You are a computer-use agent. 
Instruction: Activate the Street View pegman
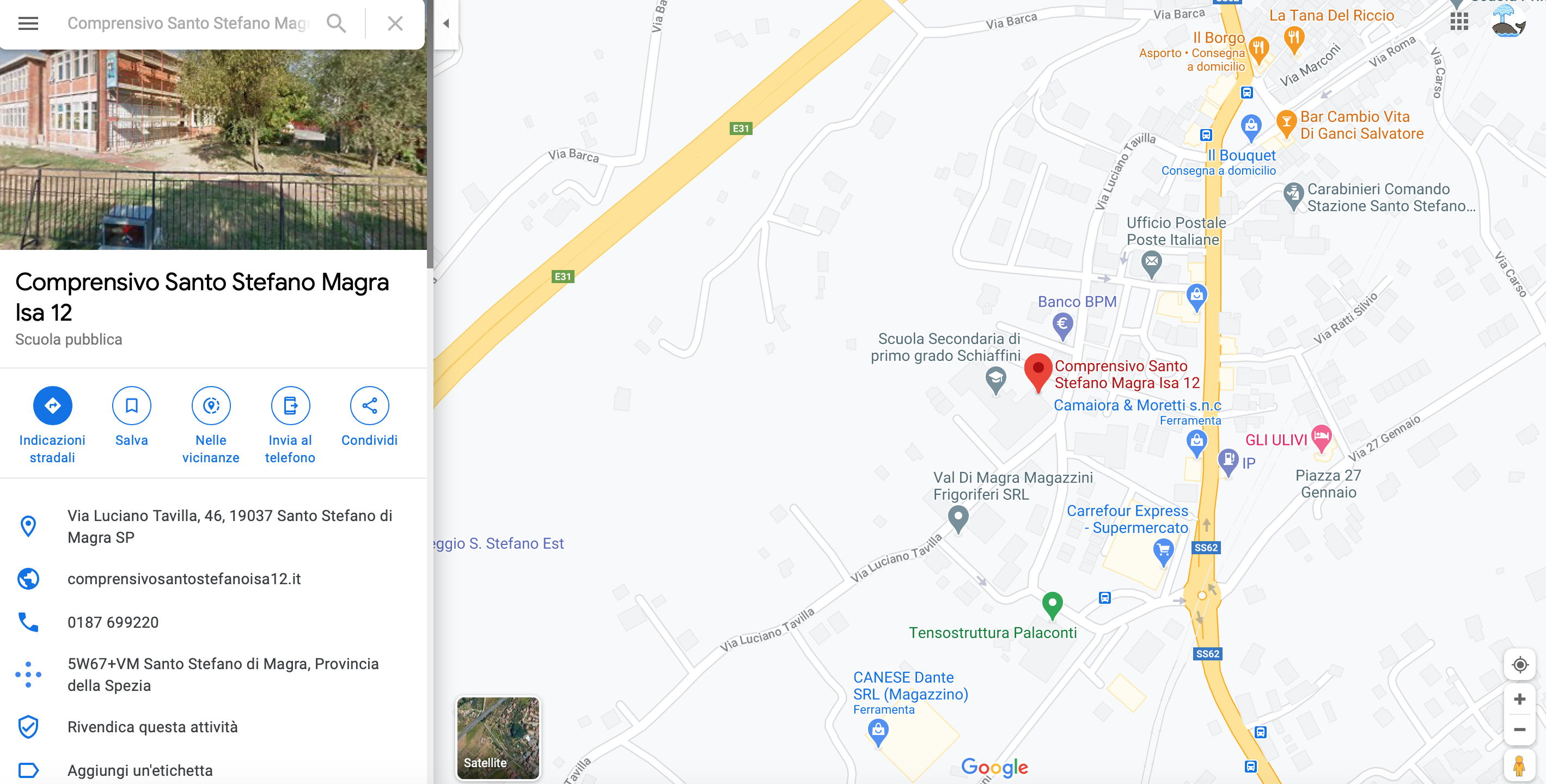coord(1520,766)
